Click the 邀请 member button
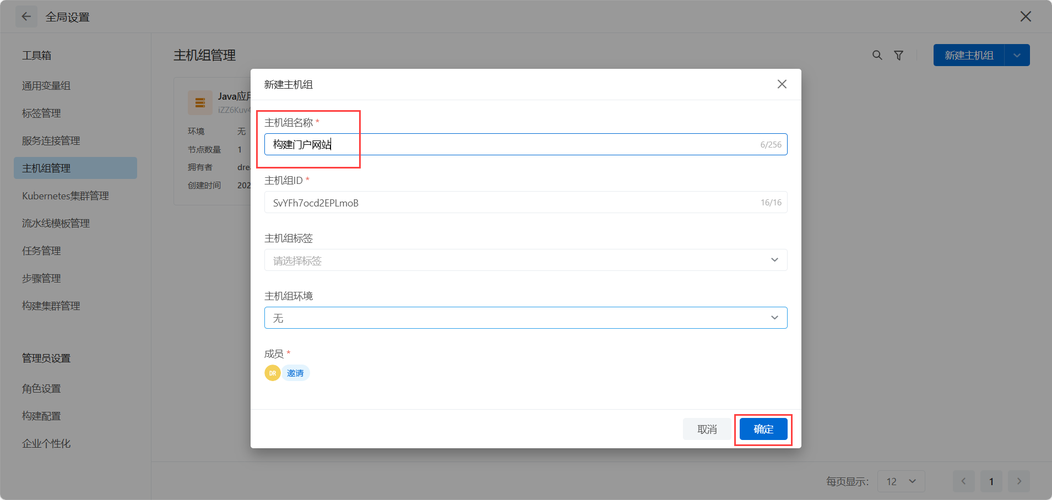Screen dimensions: 1052x500 pyautogui.click(x=296, y=373)
